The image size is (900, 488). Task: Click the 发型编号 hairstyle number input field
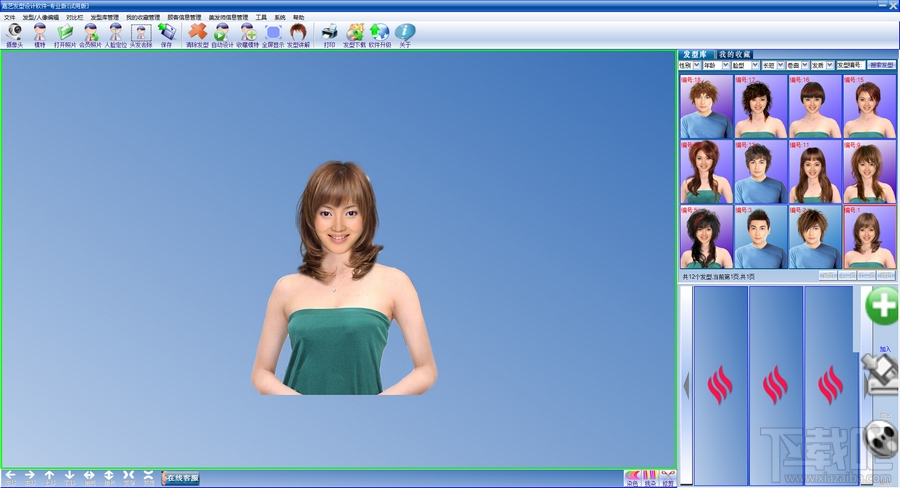850,65
